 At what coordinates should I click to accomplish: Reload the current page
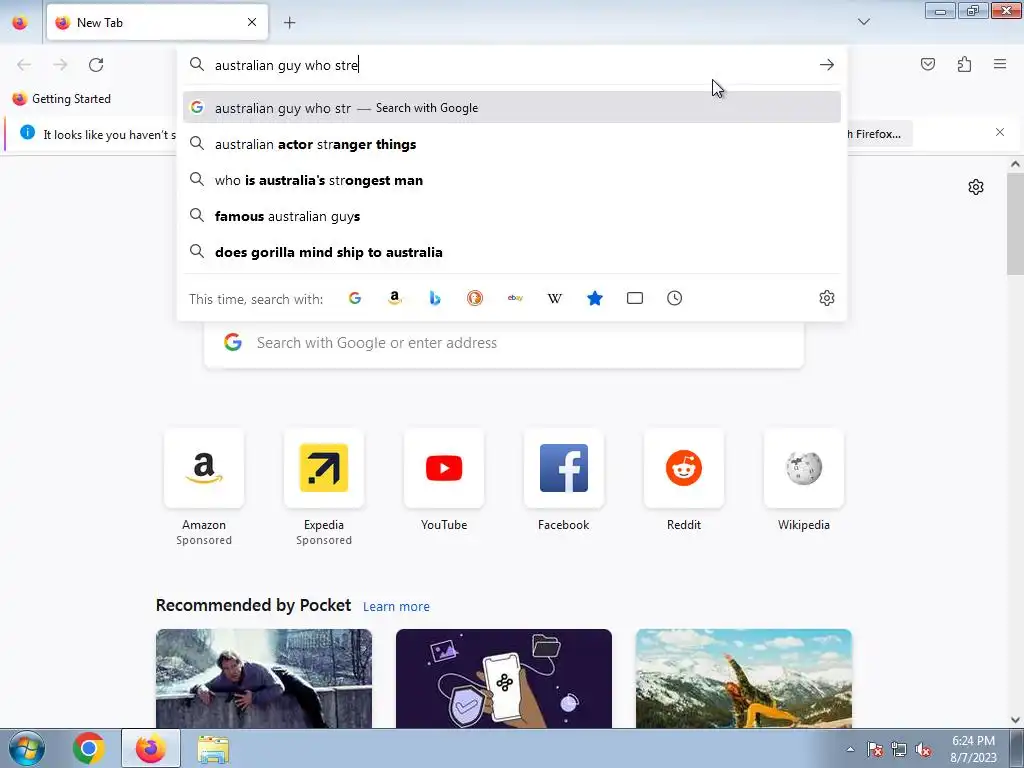[x=96, y=65]
